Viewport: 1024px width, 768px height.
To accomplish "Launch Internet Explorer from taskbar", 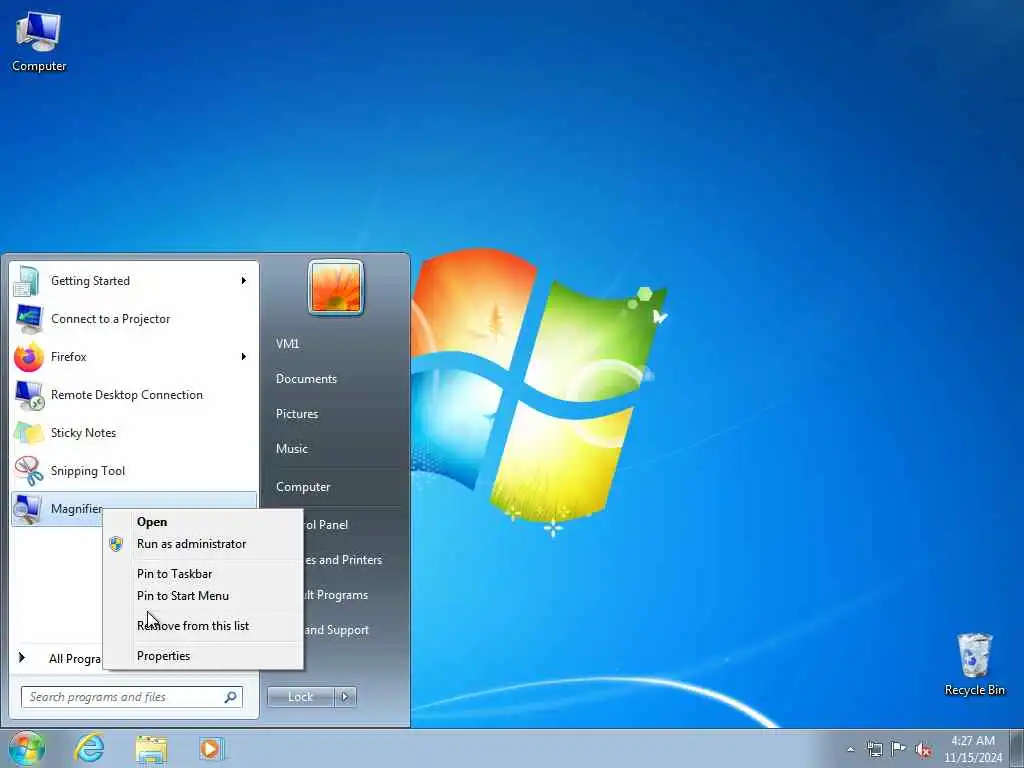I will [x=89, y=748].
